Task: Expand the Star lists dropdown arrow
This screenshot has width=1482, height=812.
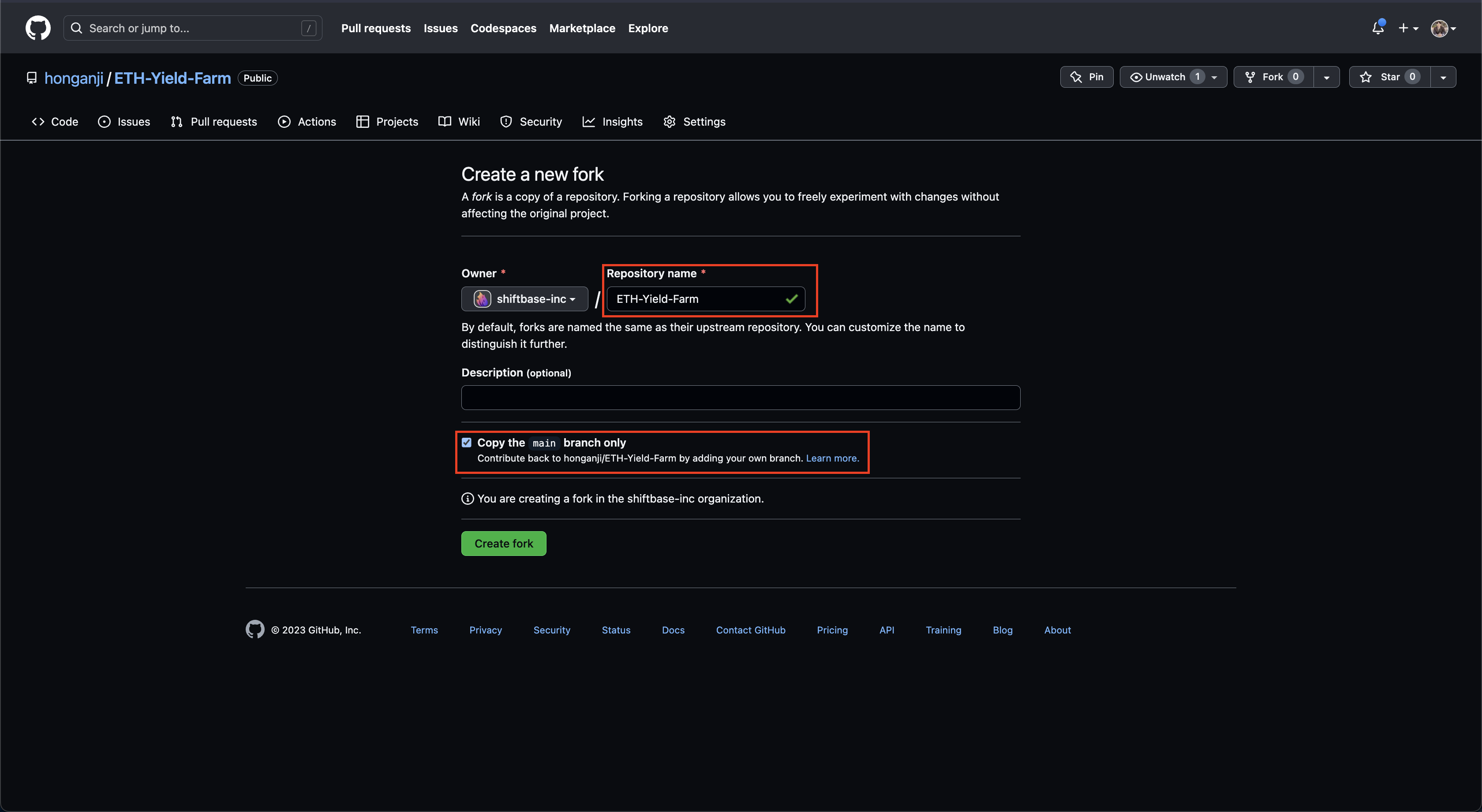Action: [1444, 77]
